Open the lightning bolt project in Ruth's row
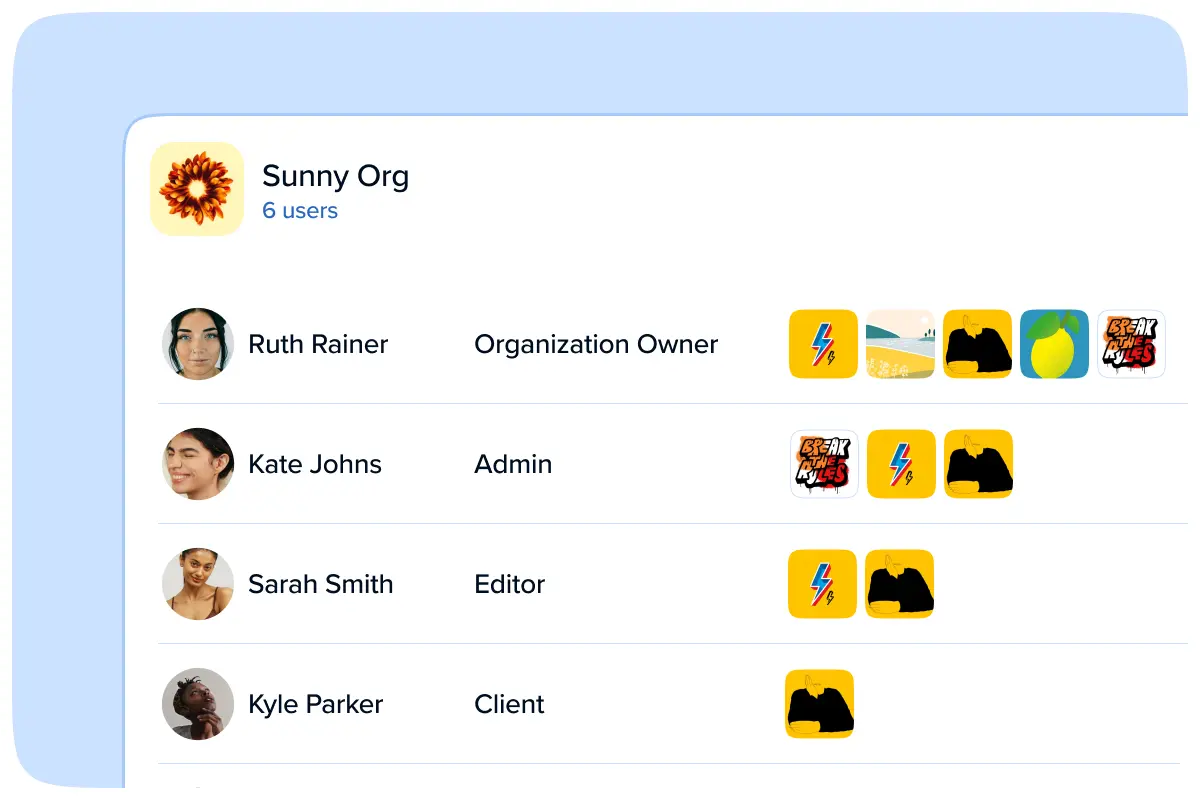This screenshot has height=800, width=1200. [x=823, y=344]
